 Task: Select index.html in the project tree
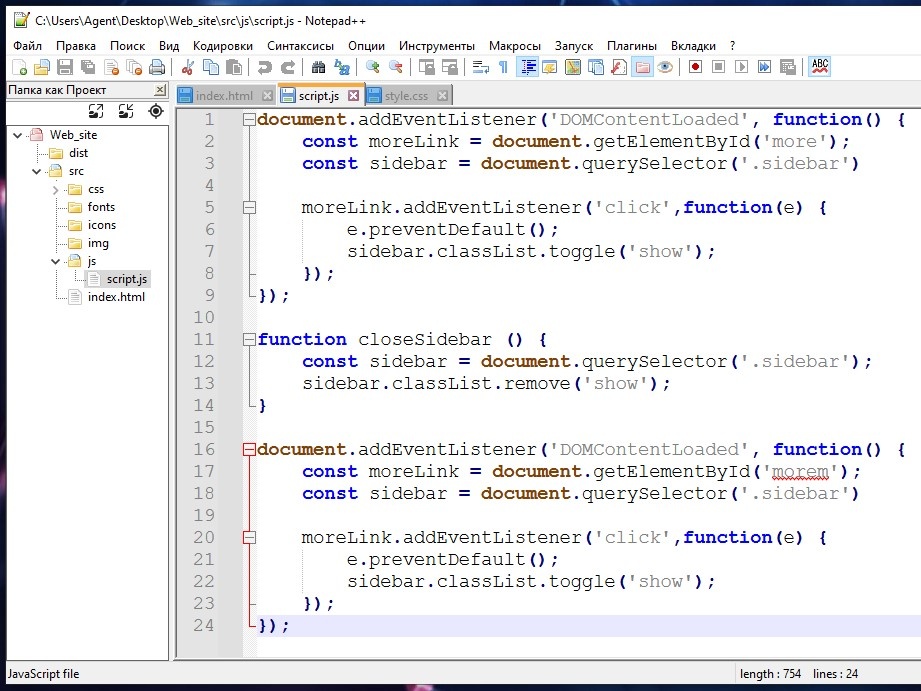116,297
